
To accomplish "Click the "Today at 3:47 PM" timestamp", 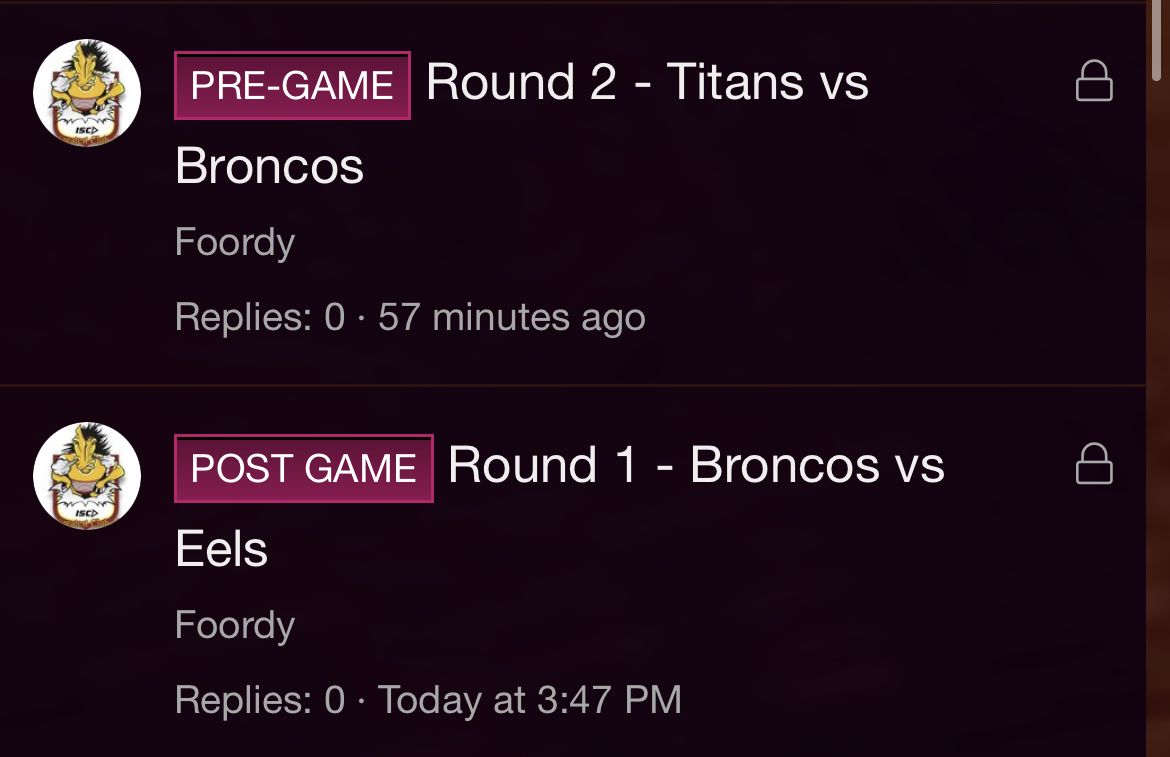I will [x=530, y=700].
